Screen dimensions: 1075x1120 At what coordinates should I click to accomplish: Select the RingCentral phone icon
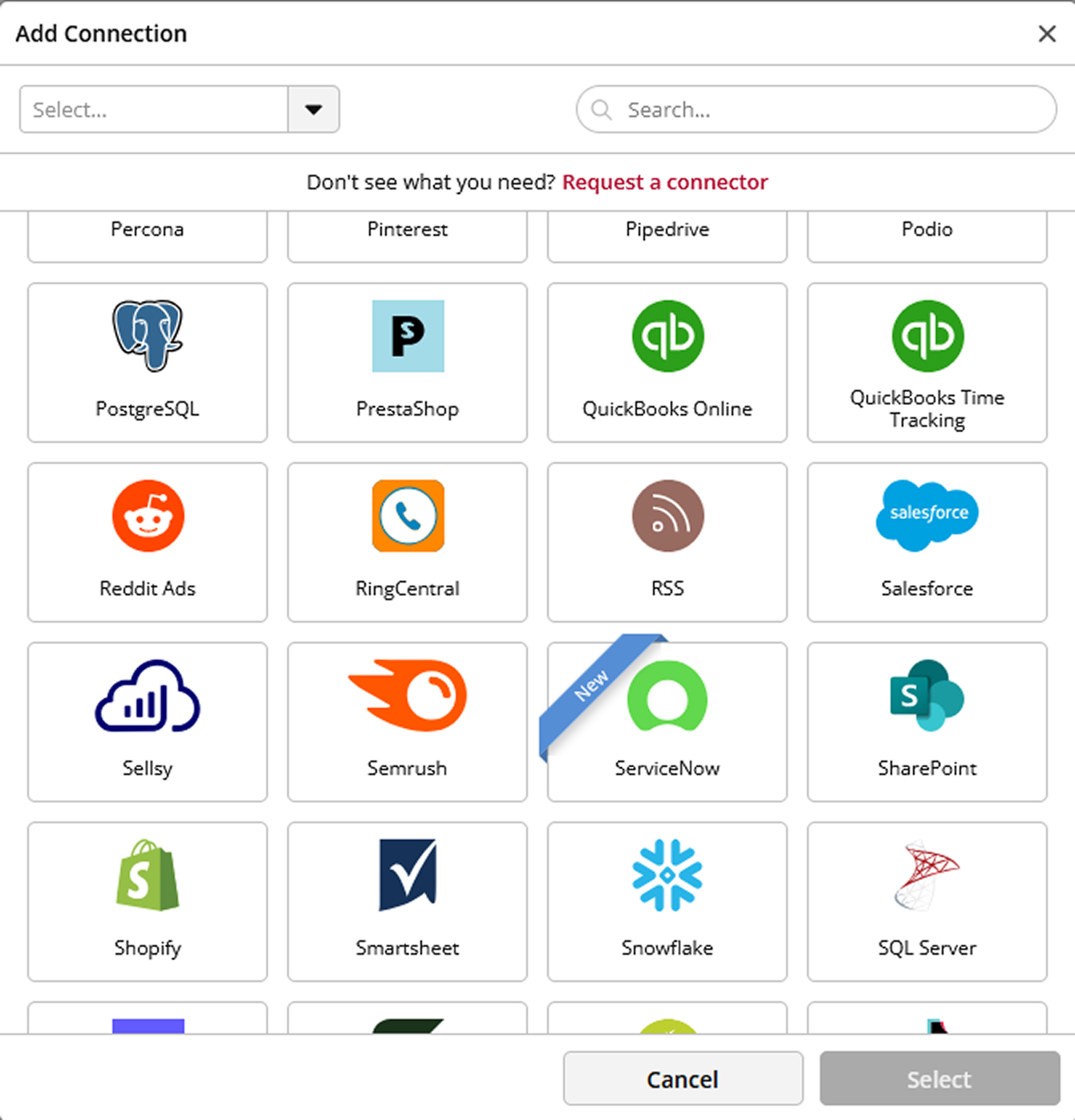tap(408, 515)
